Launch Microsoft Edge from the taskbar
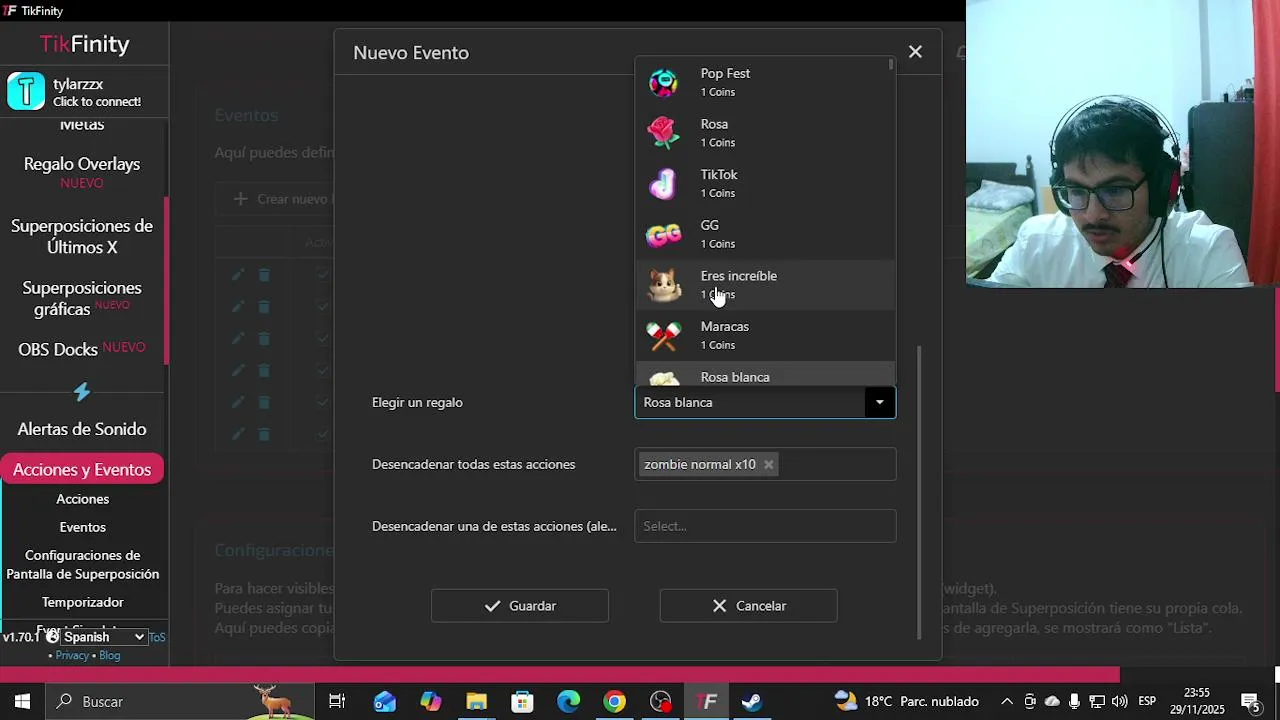The height and width of the screenshot is (720, 1280). coord(568,702)
